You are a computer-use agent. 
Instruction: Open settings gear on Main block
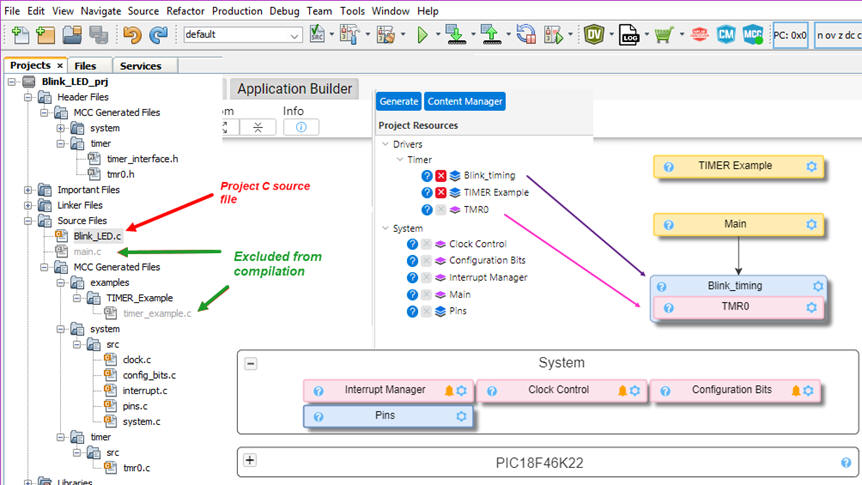pos(811,224)
